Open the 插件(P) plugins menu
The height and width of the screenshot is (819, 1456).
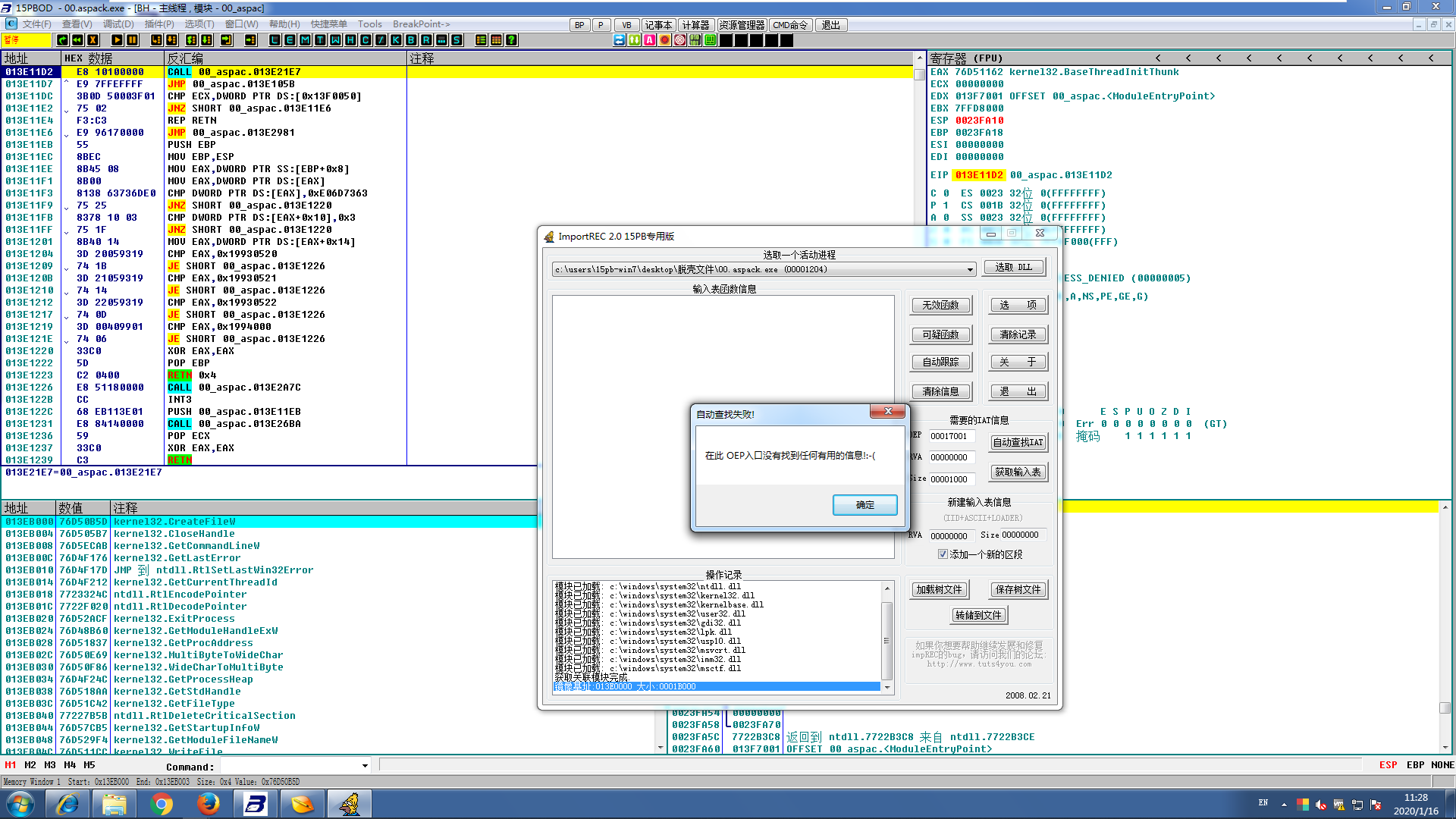[159, 24]
